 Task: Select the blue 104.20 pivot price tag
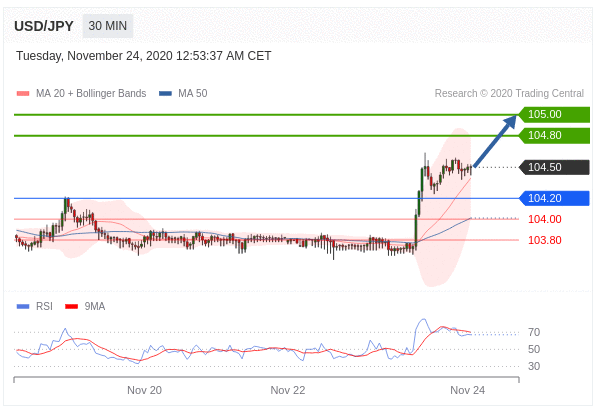[x=554, y=198]
